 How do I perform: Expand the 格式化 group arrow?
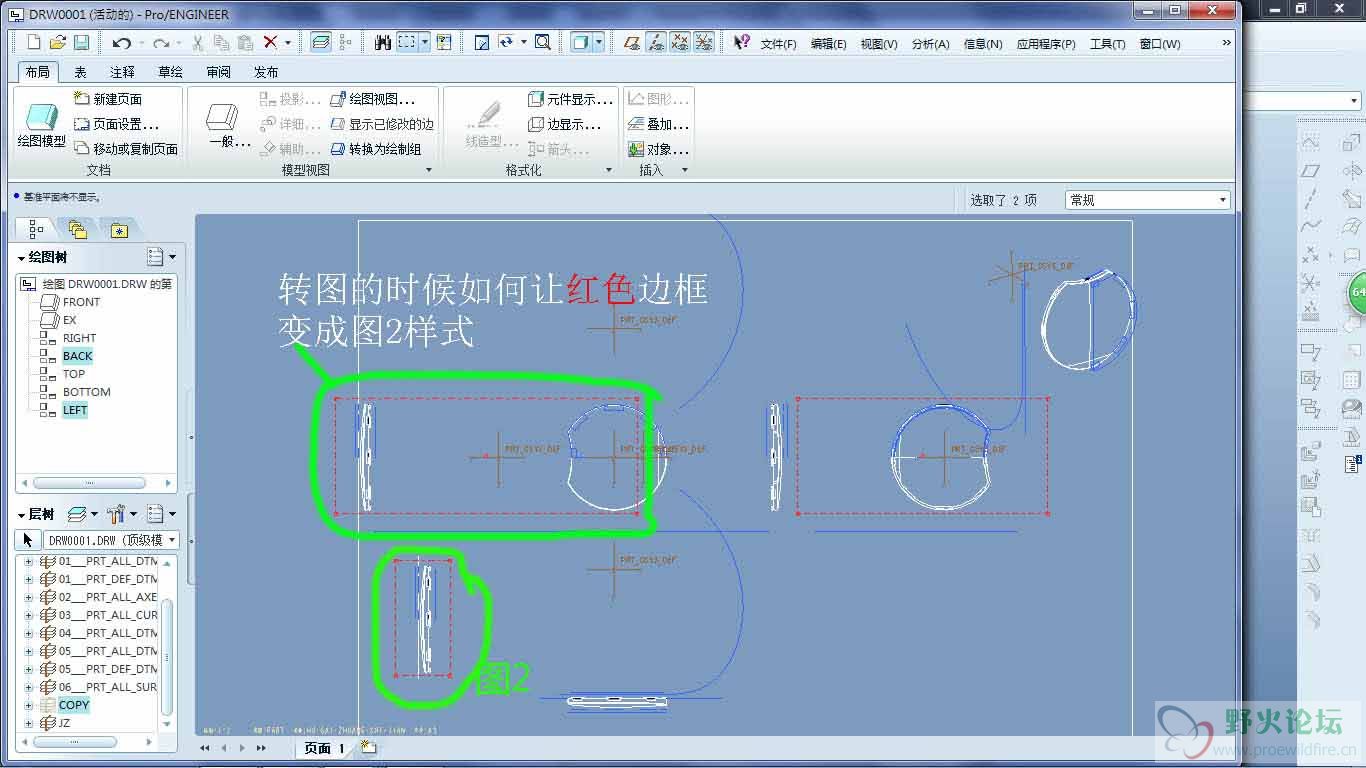coord(608,170)
